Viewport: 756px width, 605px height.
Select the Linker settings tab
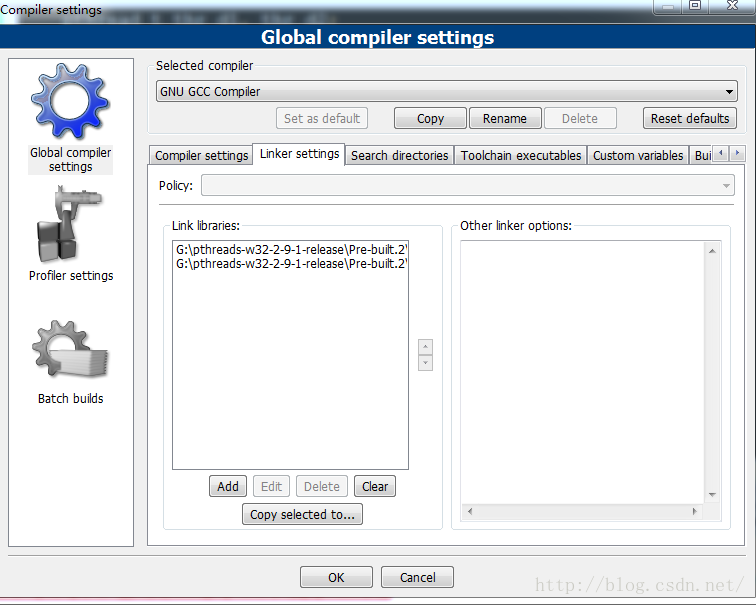pyautogui.click(x=299, y=154)
